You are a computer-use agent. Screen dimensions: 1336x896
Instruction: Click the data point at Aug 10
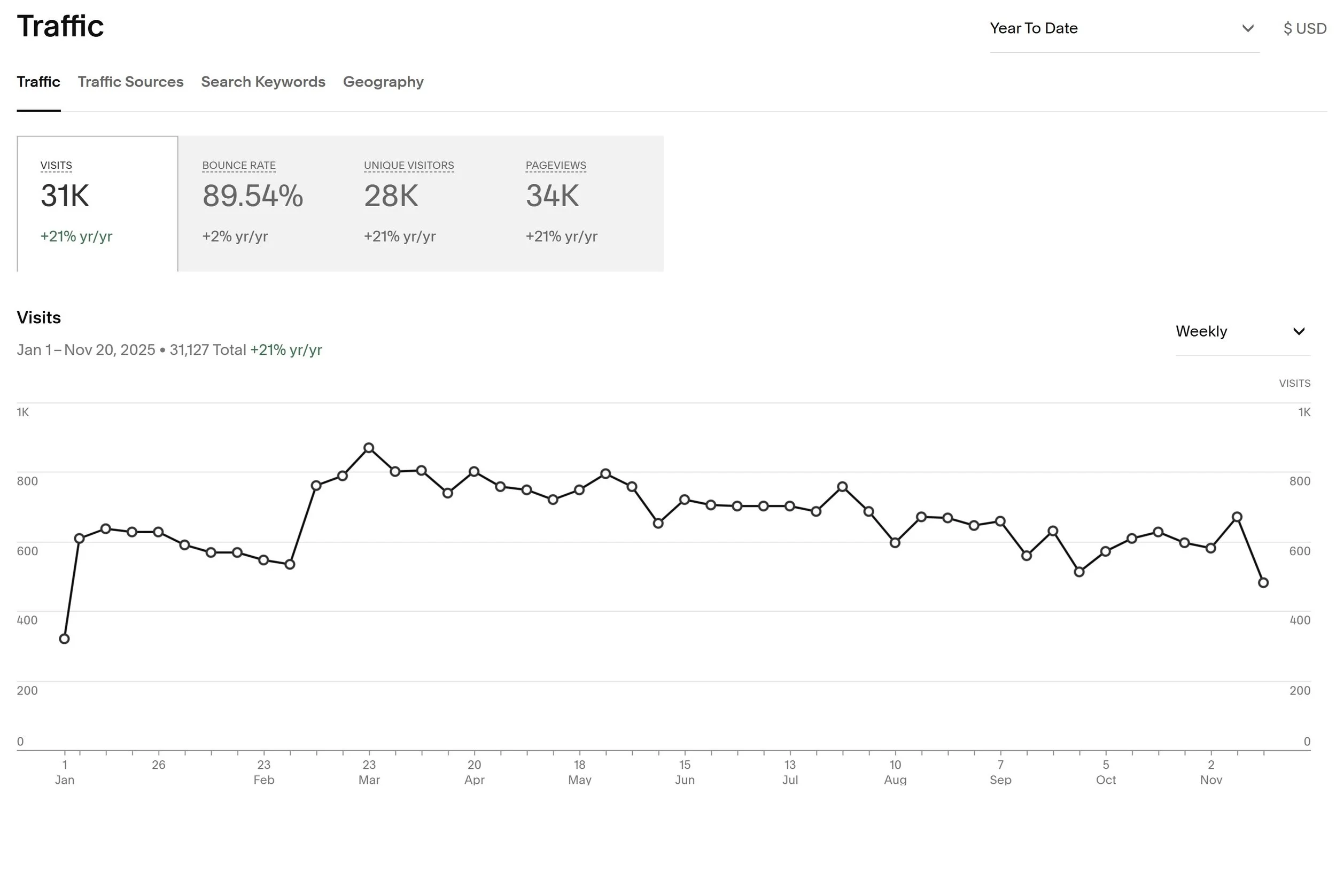(896, 543)
